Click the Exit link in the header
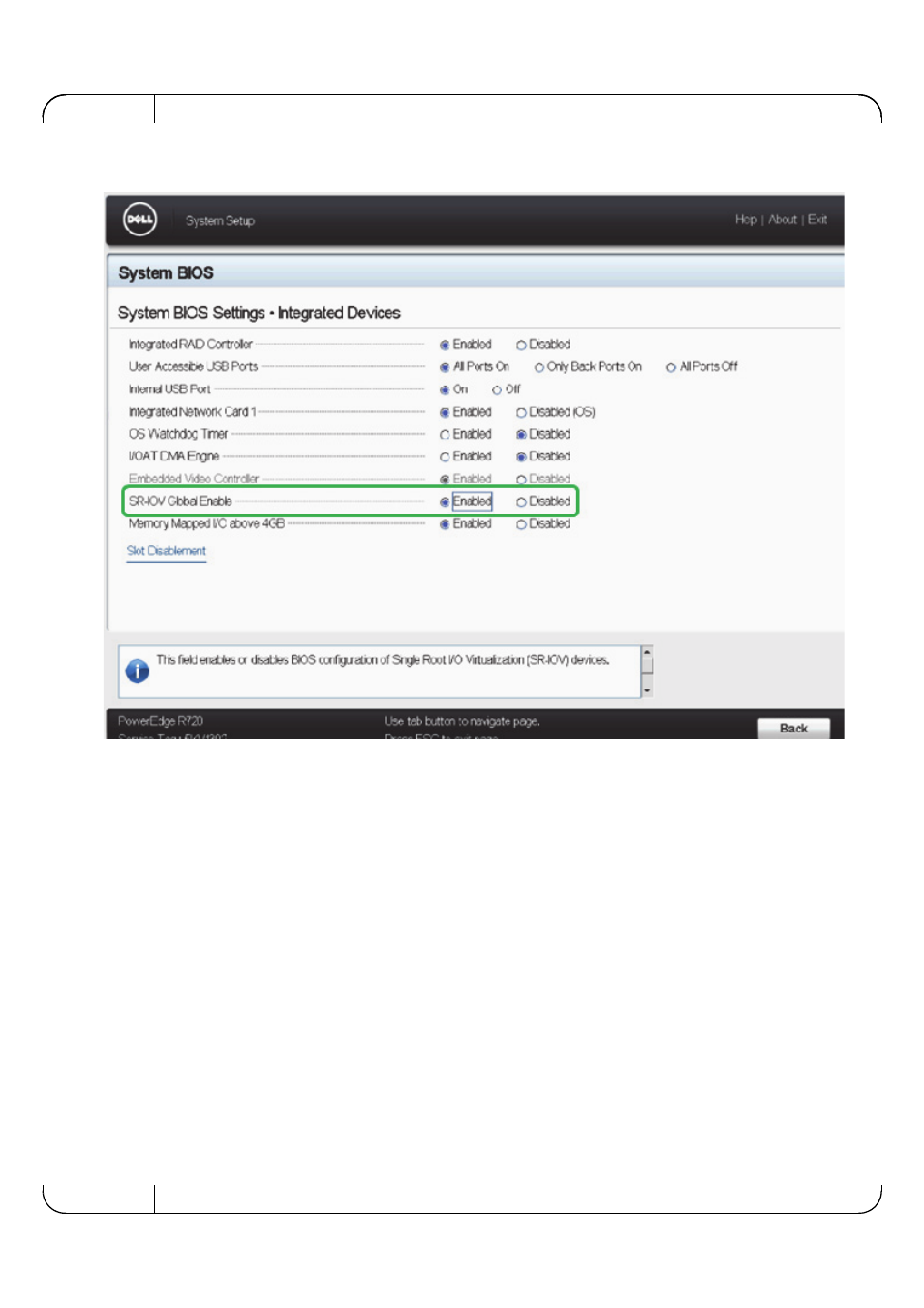The image size is (924, 1308). 817,220
